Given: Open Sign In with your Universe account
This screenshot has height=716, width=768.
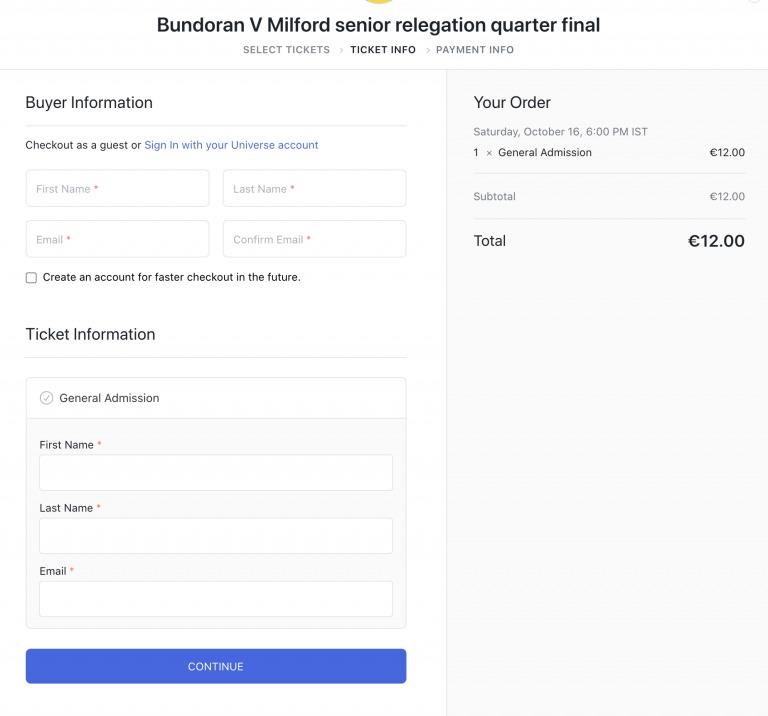Looking at the screenshot, I should [x=231, y=145].
